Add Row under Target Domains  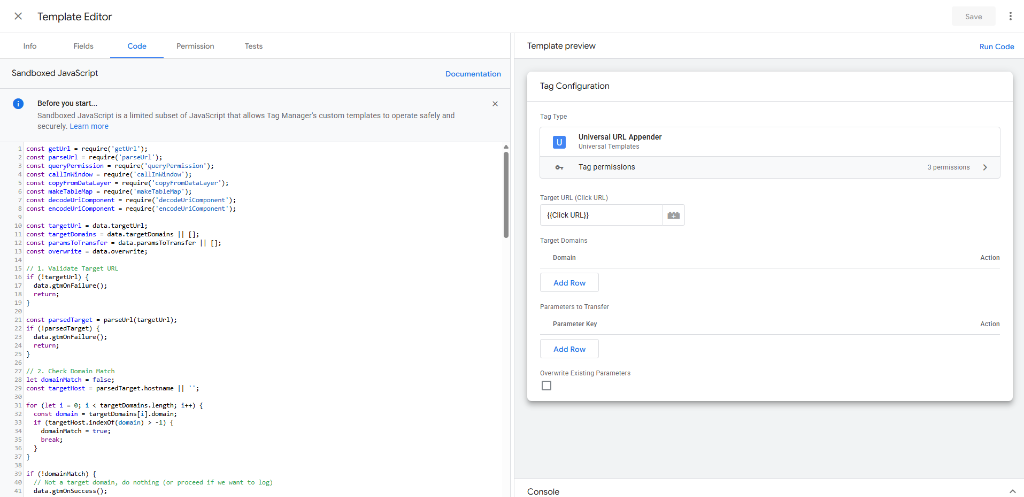click(569, 283)
